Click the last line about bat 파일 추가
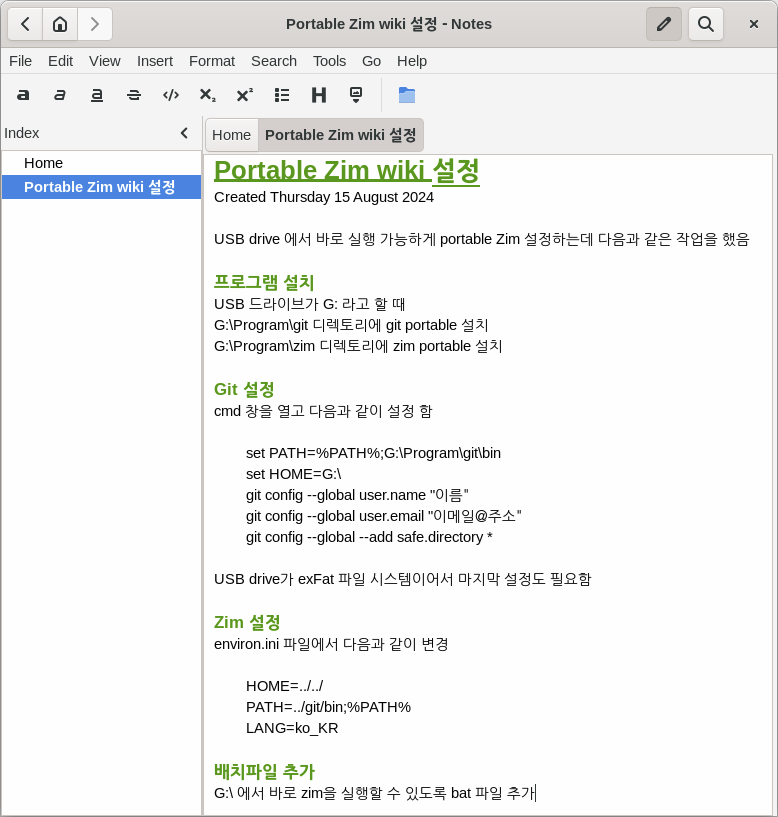The image size is (778, 817). pos(375,793)
